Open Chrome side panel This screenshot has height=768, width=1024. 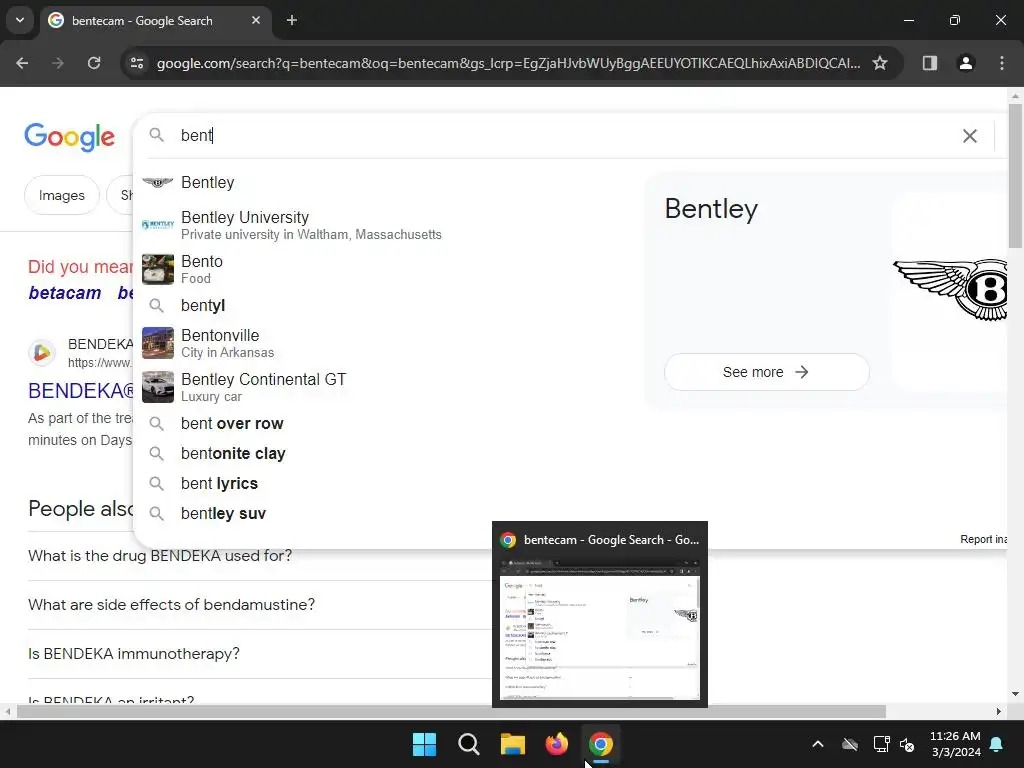tap(929, 63)
